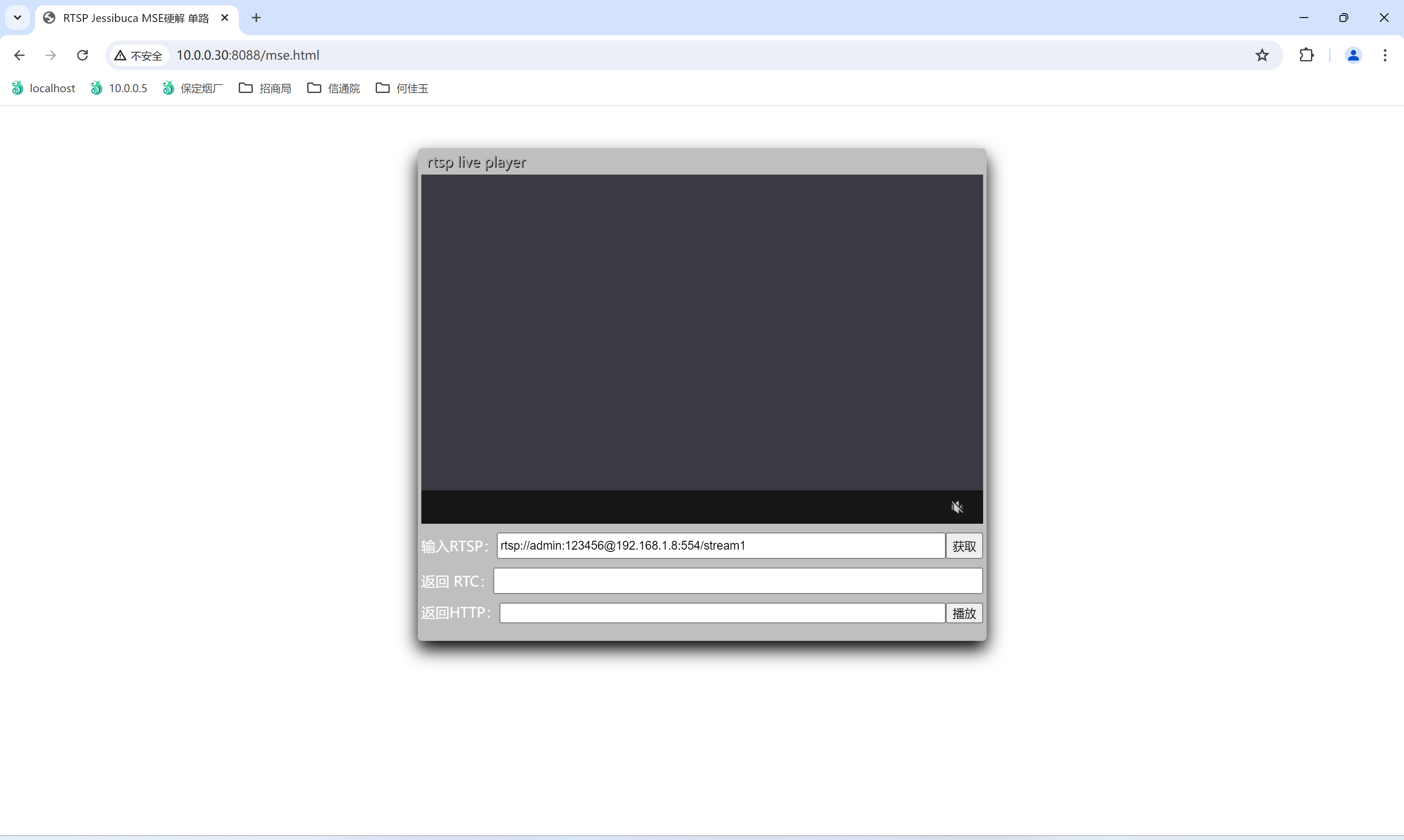Viewport: 1404px width, 840px height.
Task: Reload the mse.html page
Action: [83, 55]
